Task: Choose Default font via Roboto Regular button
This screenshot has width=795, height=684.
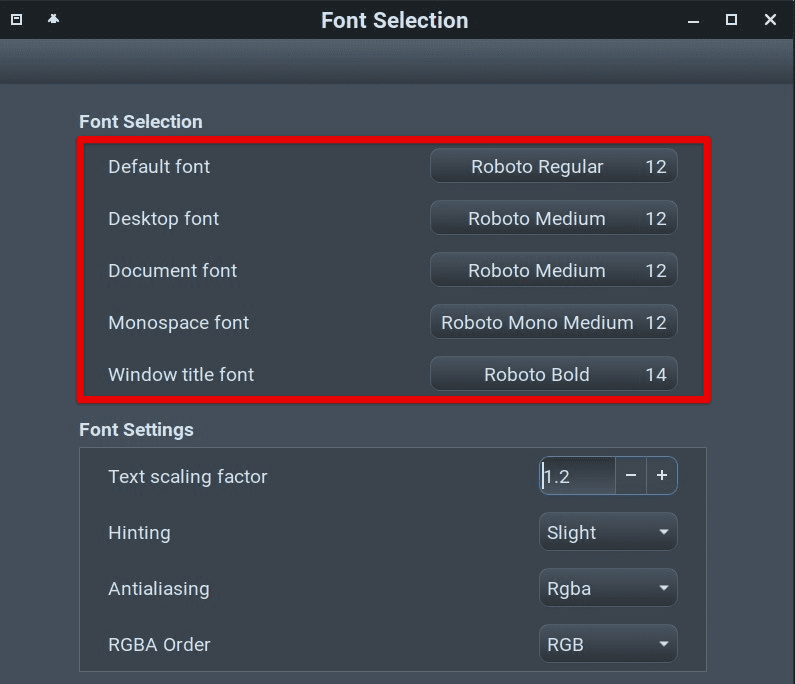Action: [x=553, y=167]
